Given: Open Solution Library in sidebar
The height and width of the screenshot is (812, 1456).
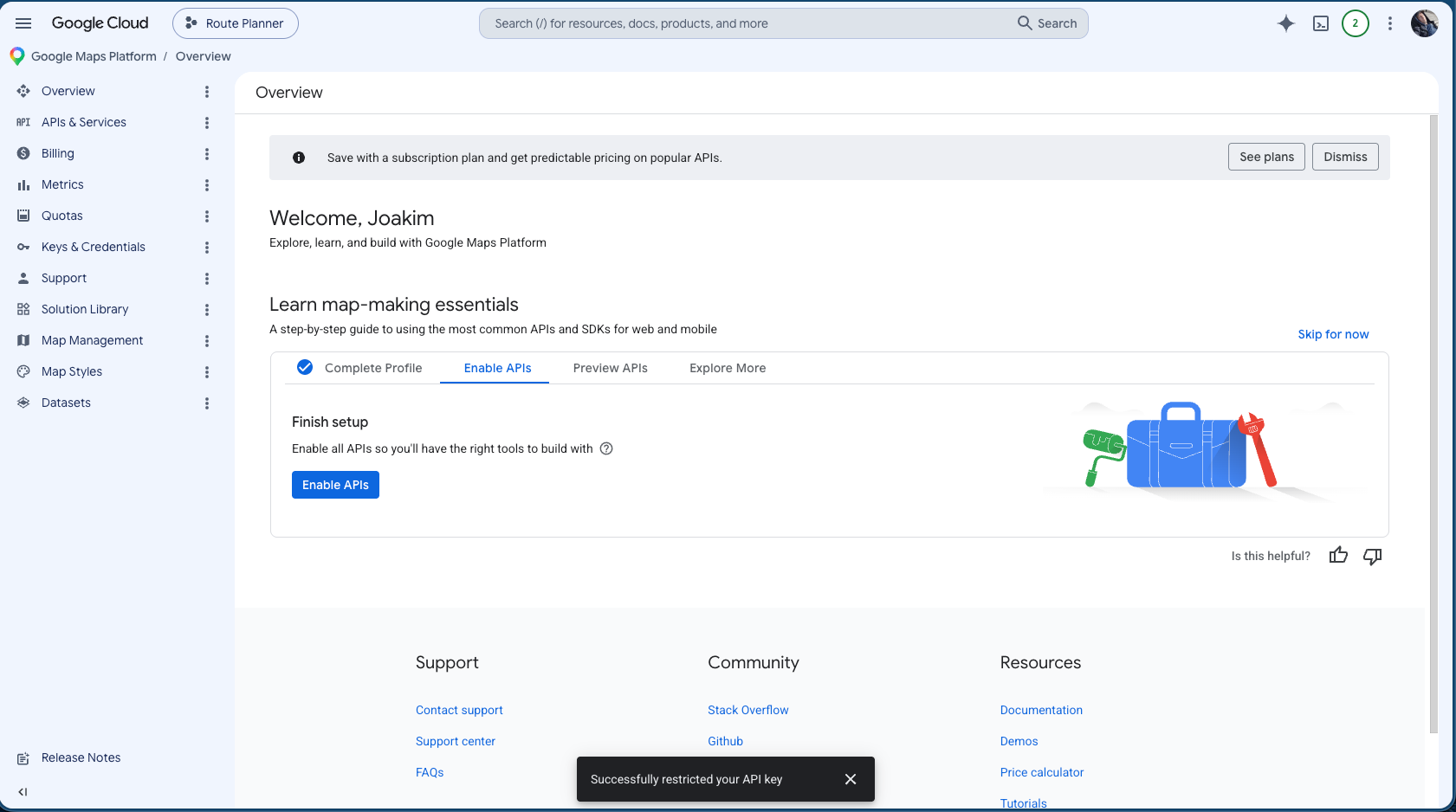Looking at the screenshot, I should (85, 309).
